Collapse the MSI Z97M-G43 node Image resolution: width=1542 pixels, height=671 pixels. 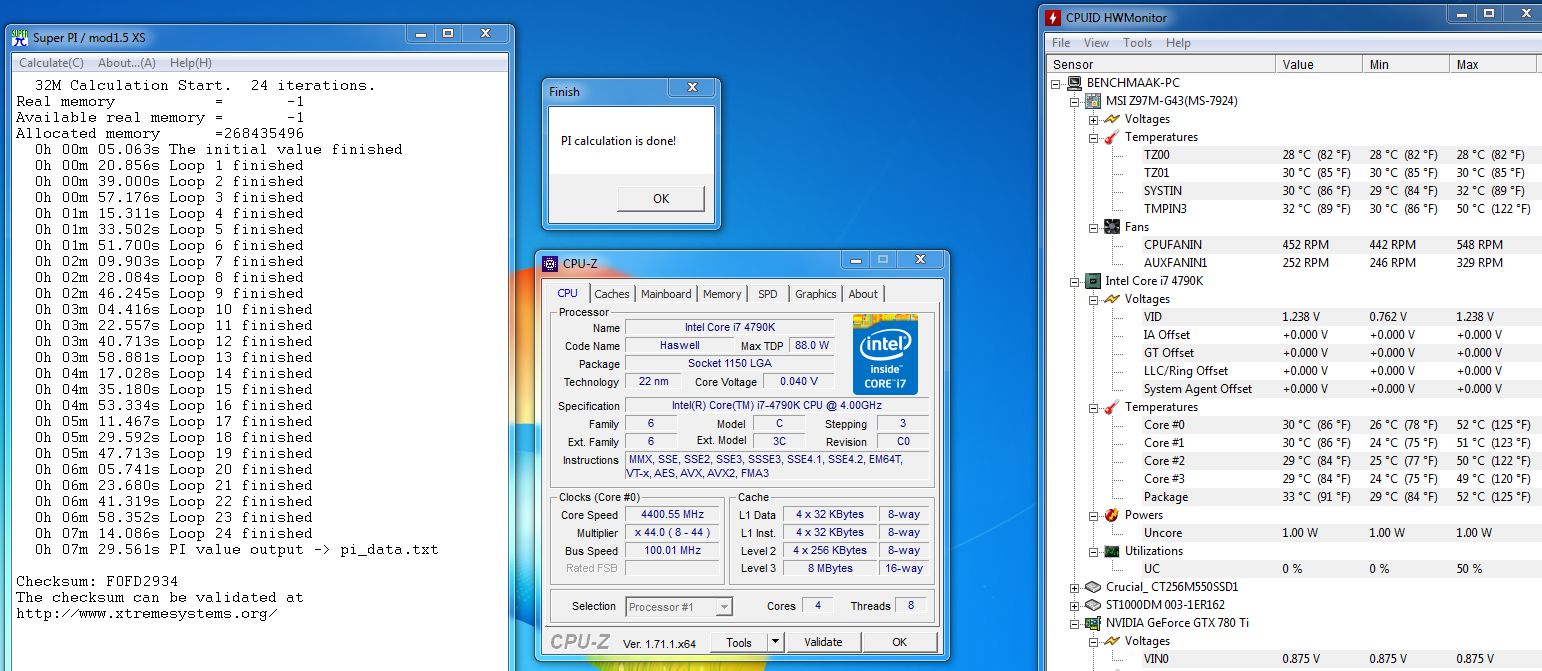coord(1076,101)
